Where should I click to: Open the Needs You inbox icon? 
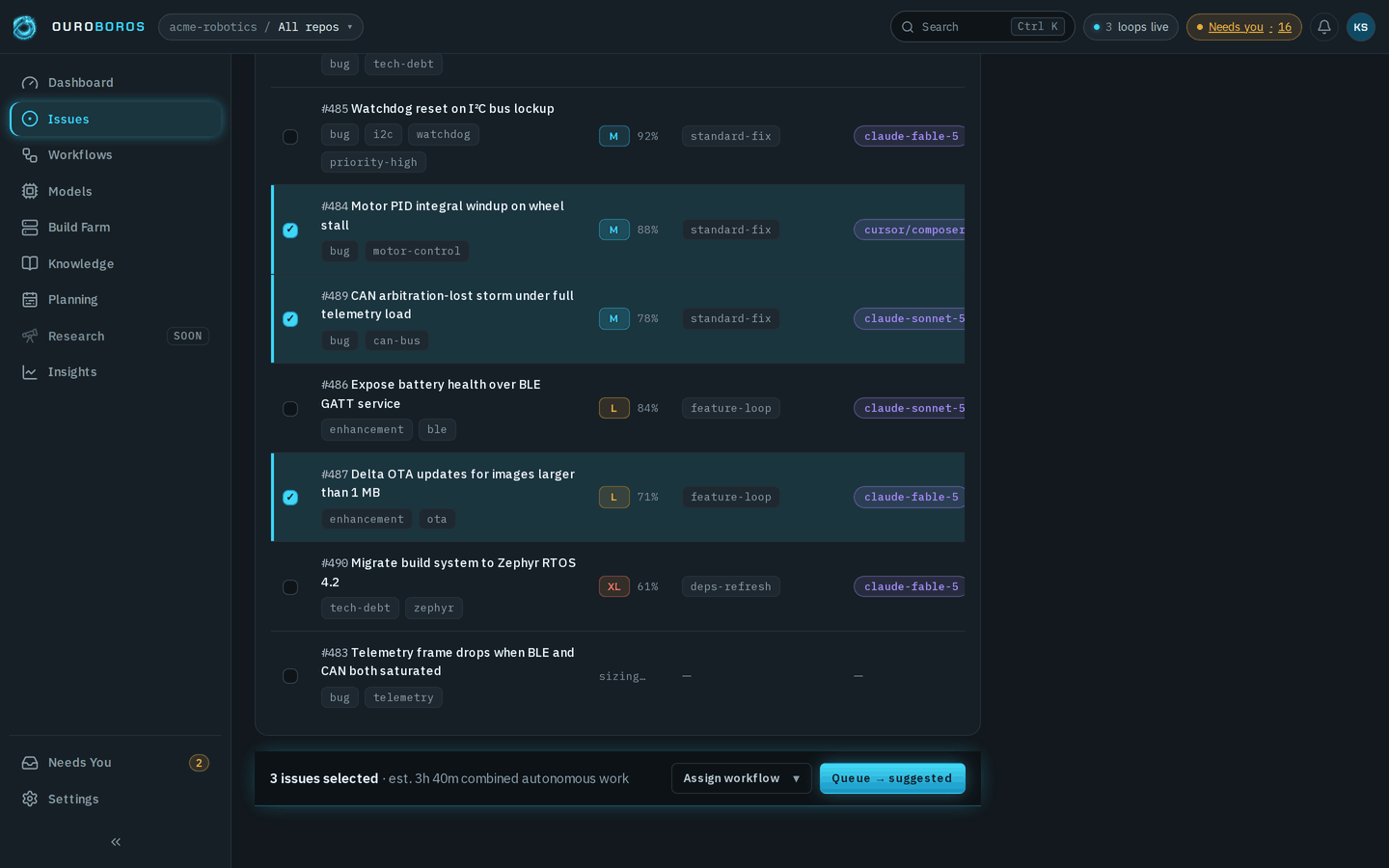30,763
